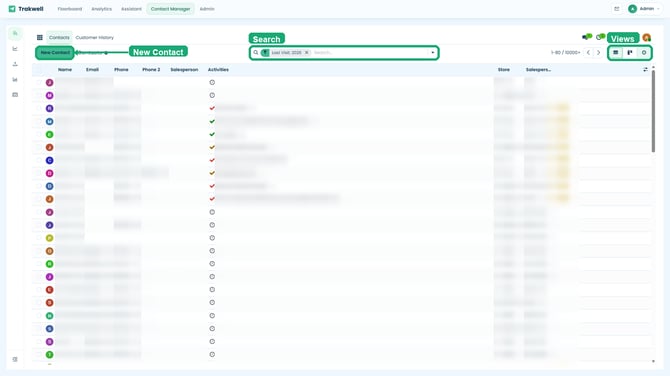Open the optional columns toggle icon
670x376 pixels.
tap(645, 69)
